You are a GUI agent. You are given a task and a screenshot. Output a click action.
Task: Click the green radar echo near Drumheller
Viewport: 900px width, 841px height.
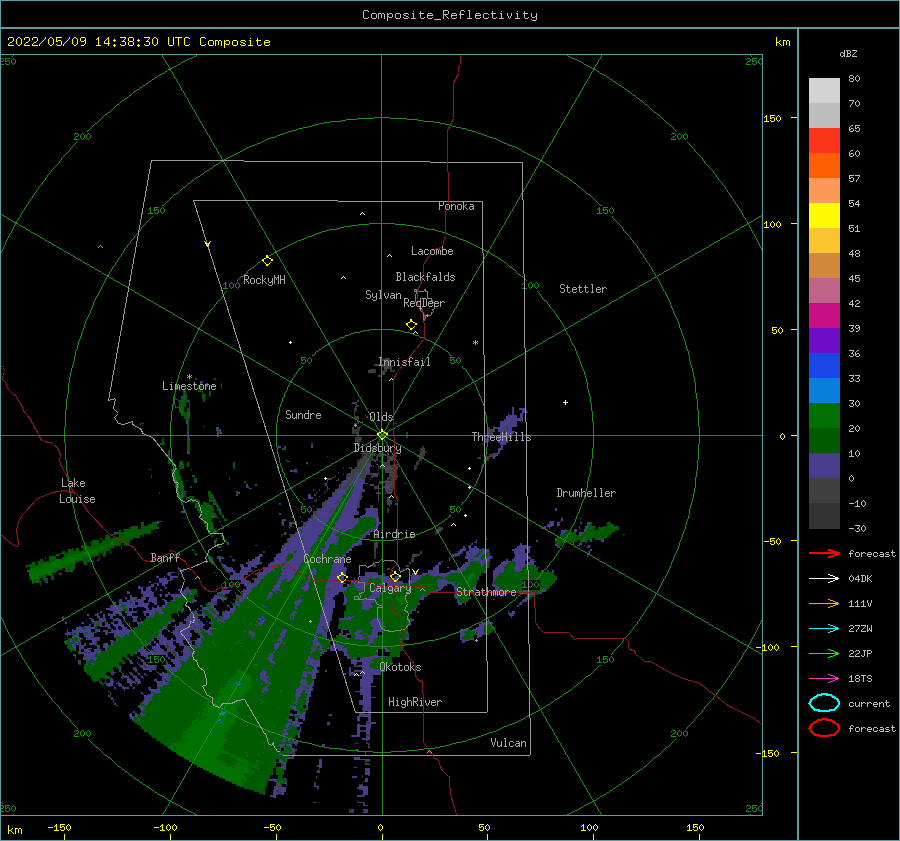[x=588, y=533]
